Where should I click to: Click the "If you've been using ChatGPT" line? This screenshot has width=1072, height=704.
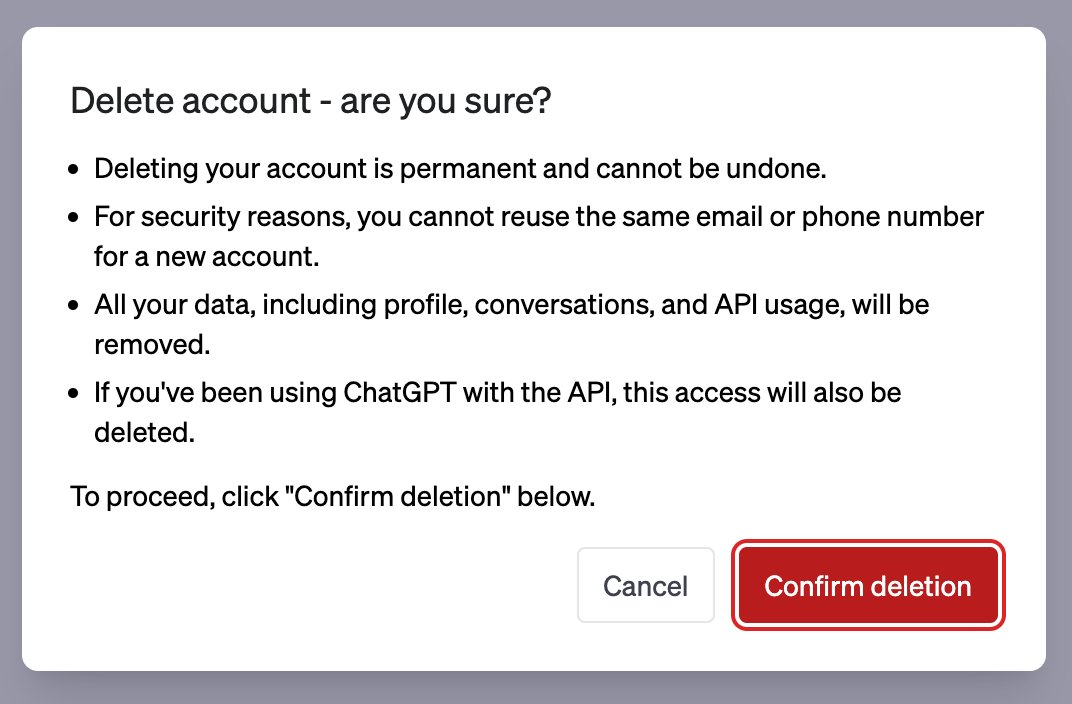point(498,393)
